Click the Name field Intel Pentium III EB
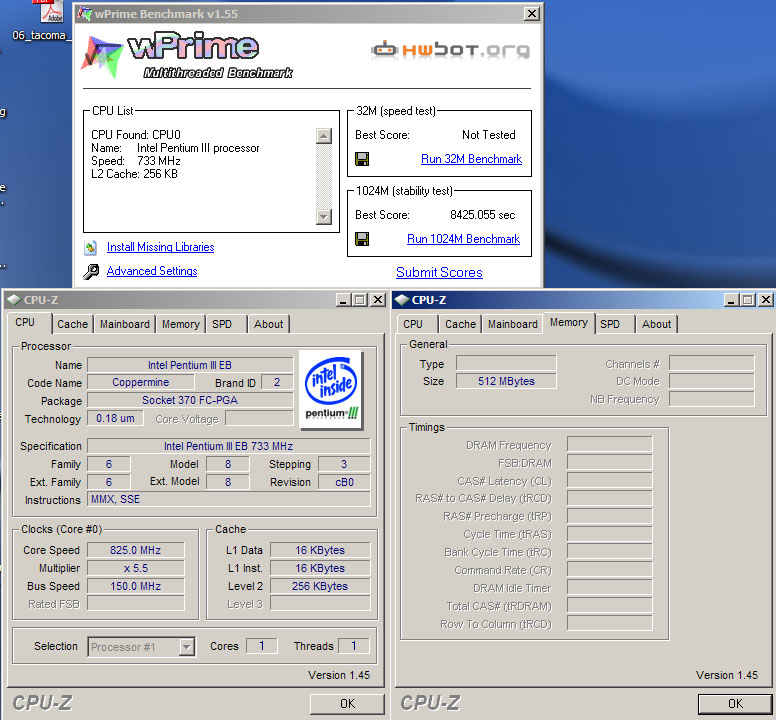The width and height of the screenshot is (776, 720). (190, 365)
